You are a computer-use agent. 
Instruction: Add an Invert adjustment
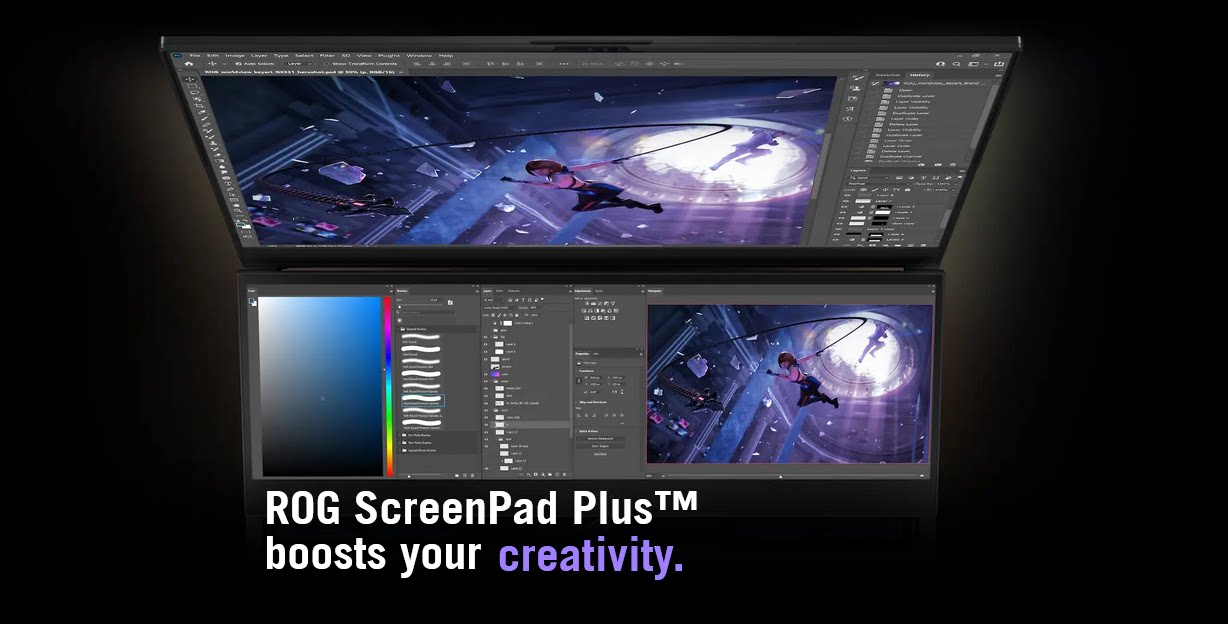point(587,318)
